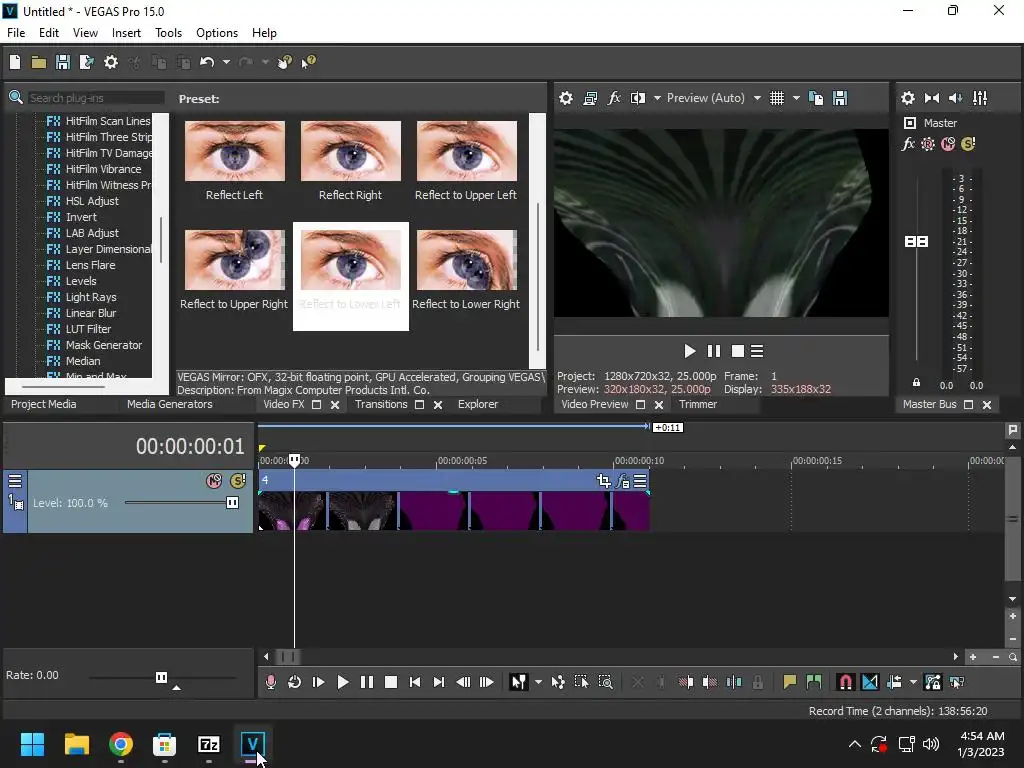Toggle Enable Snapping magnet icon
This screenshot has height=768, width=1024.
845,682
